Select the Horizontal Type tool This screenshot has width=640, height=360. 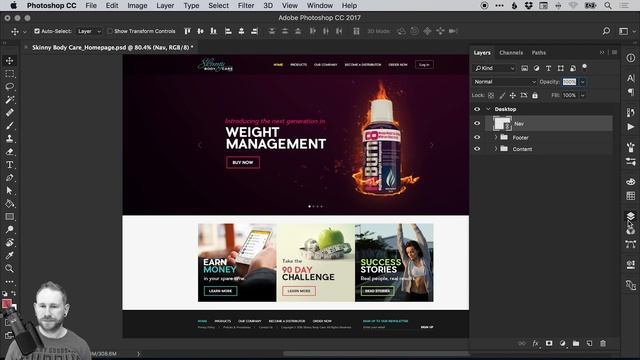pyautogui.click(x=9, y=165)
